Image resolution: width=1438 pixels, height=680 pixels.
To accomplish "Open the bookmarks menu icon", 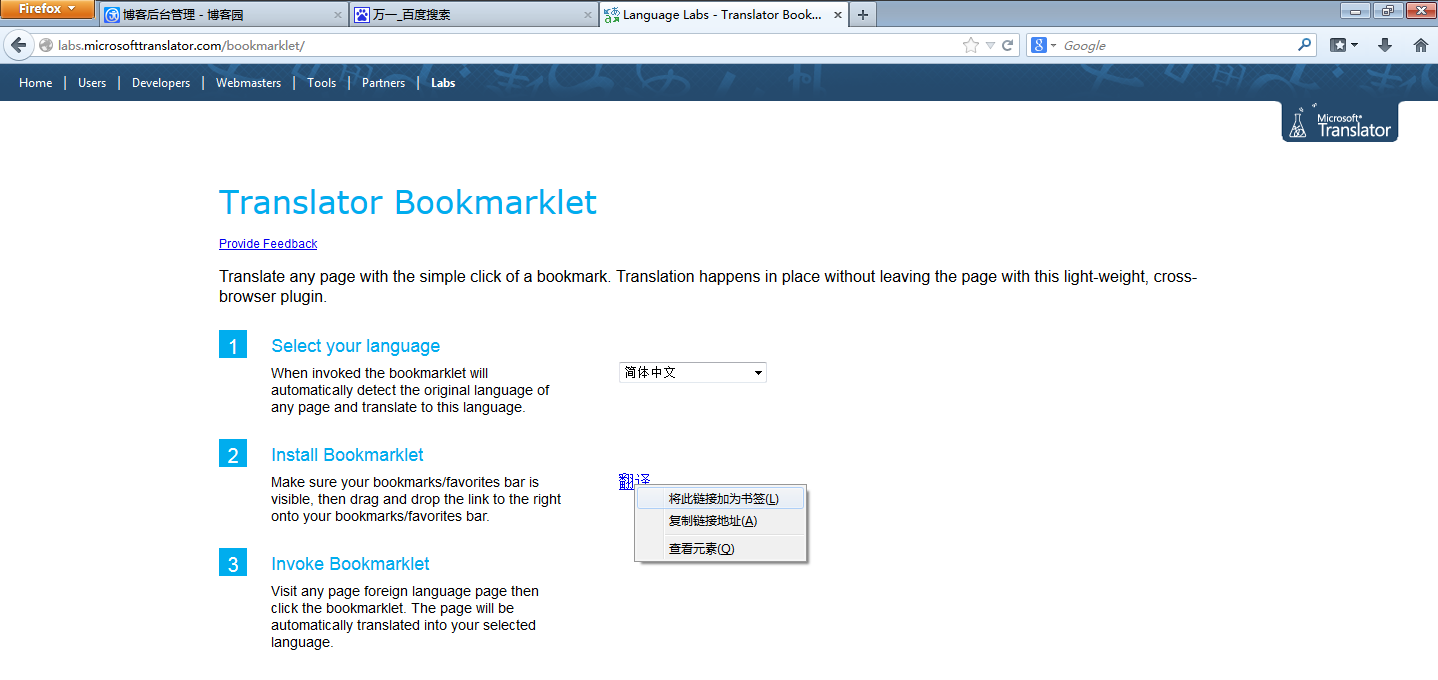I will click(x=1344, y=45).
